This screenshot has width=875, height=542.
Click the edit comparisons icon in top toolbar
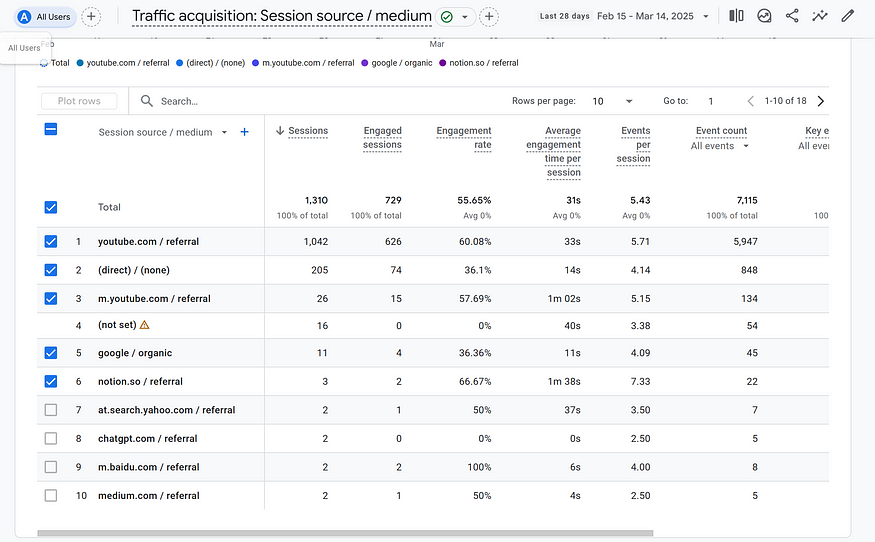click(x=737, y=16)
